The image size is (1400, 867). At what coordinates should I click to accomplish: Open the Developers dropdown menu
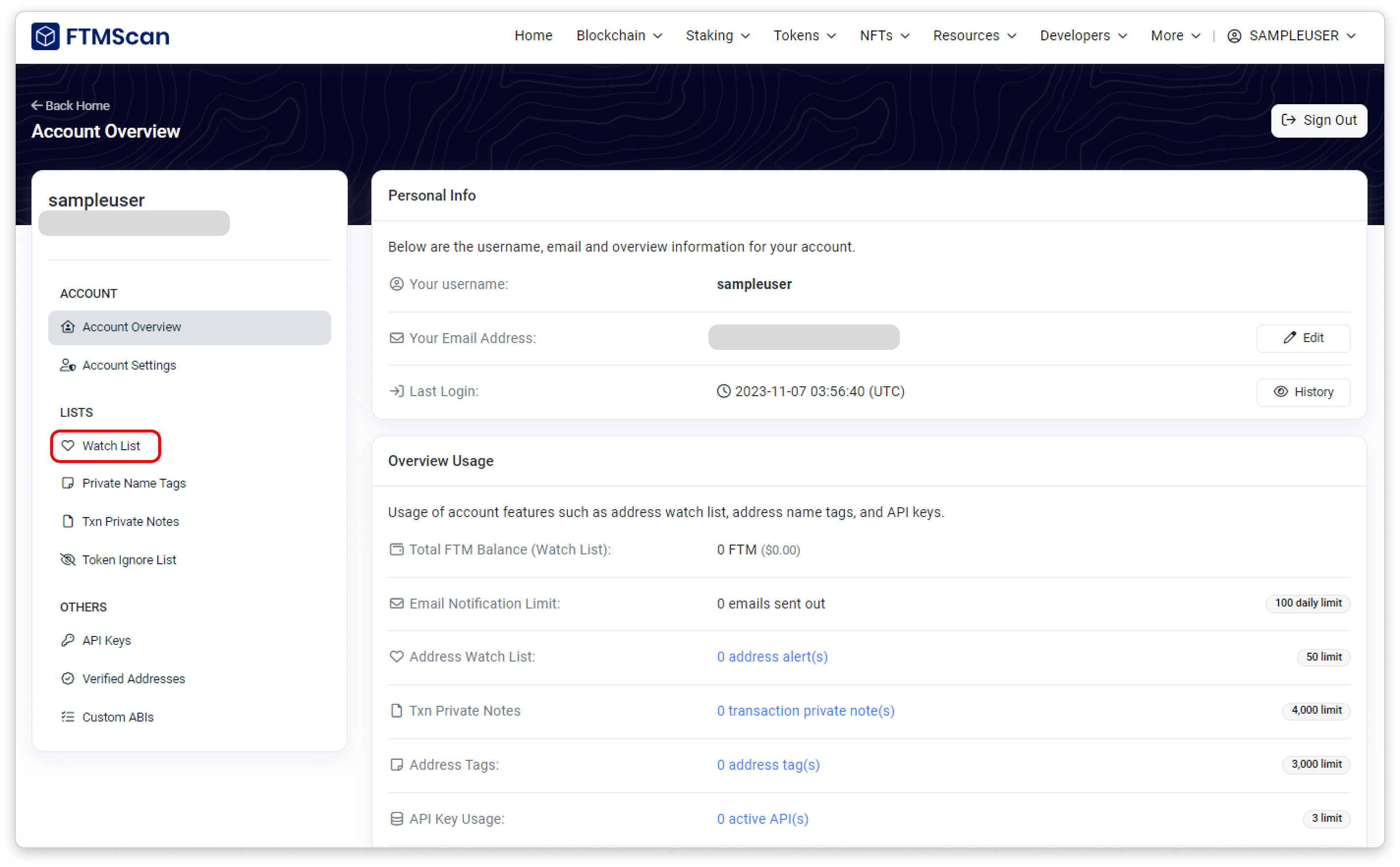click(1083, 36)
